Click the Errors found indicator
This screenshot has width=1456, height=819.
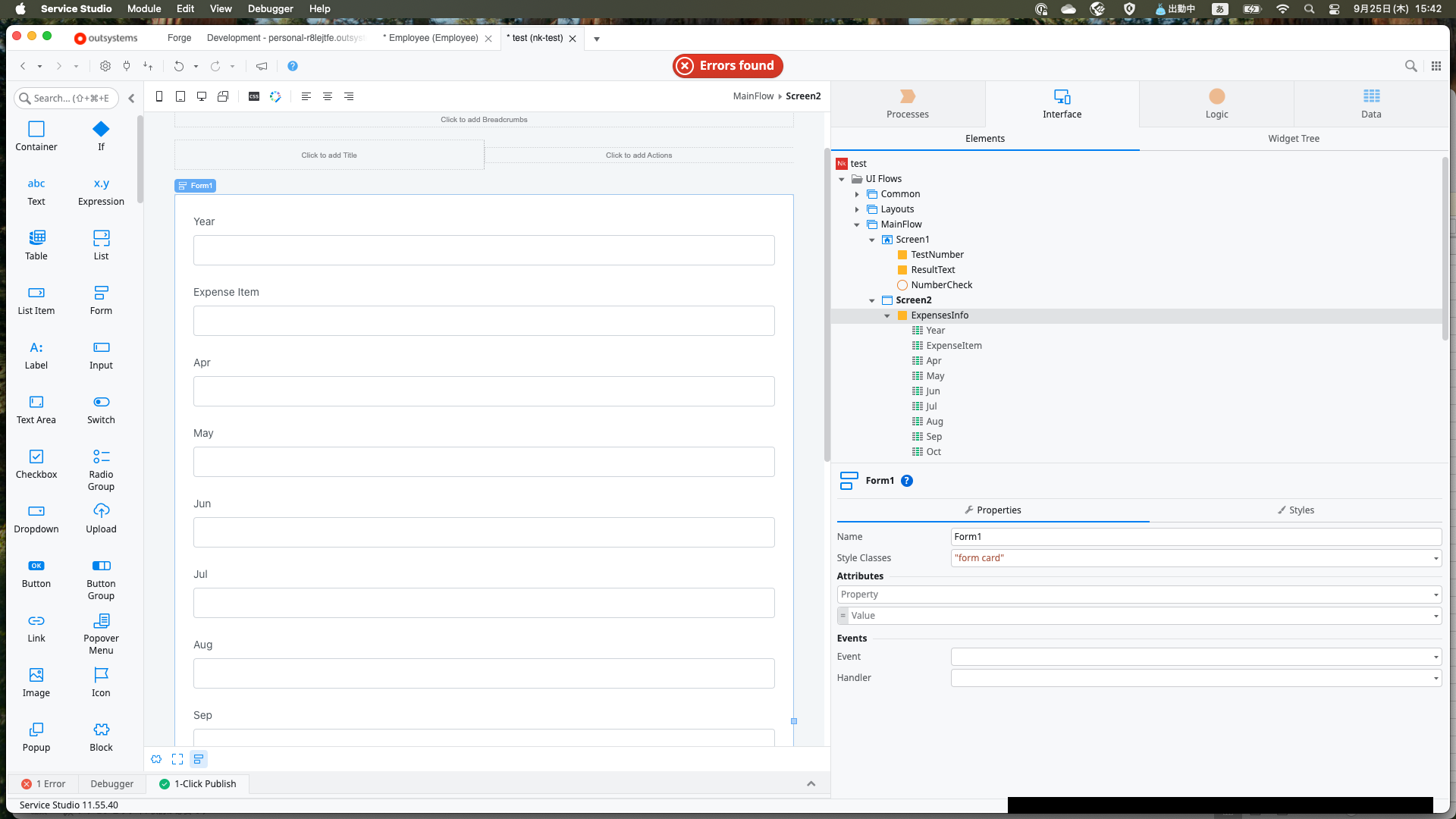coord(726,66)
